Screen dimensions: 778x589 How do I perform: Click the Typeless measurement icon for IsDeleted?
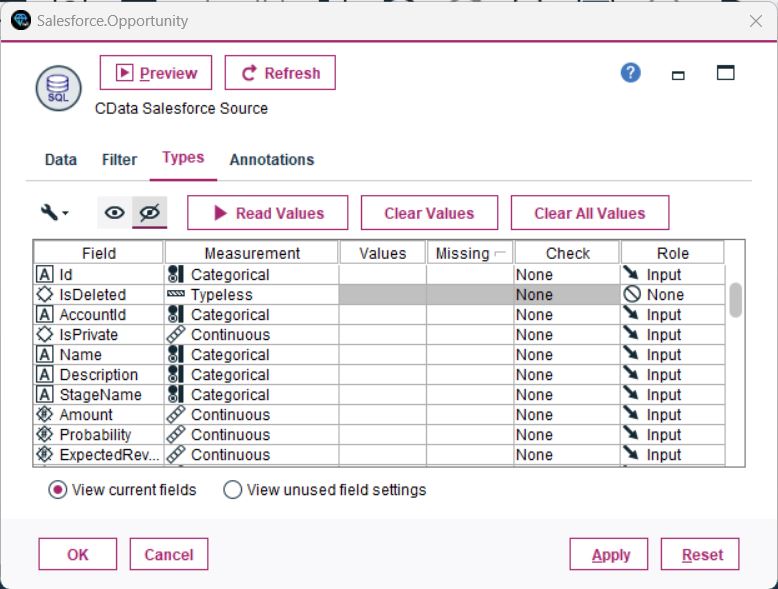pos(176,295)
